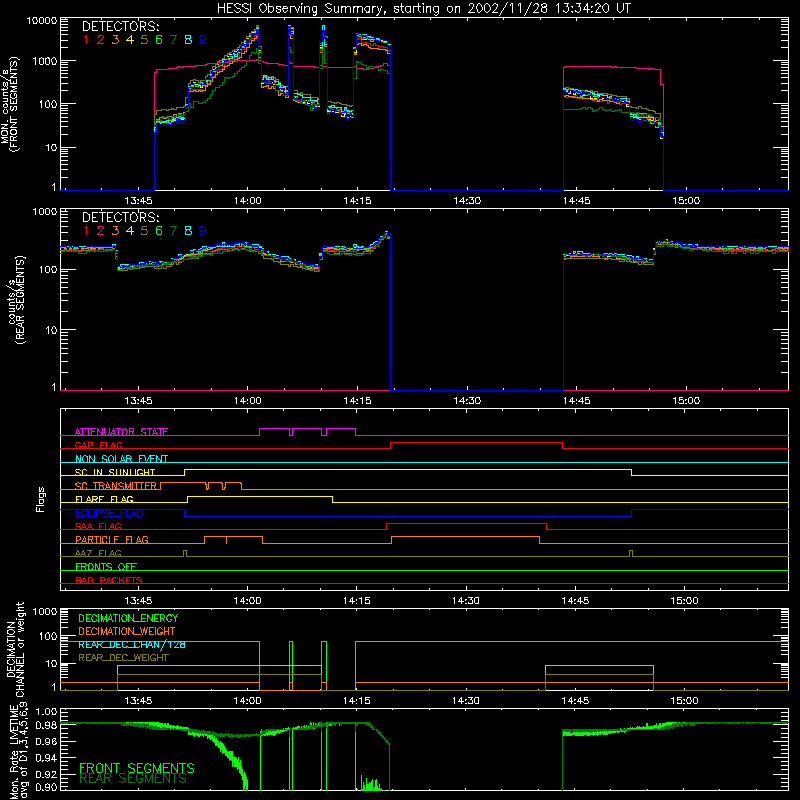Click 14:00 time tick under Flags panel

(x=247, y=601)
